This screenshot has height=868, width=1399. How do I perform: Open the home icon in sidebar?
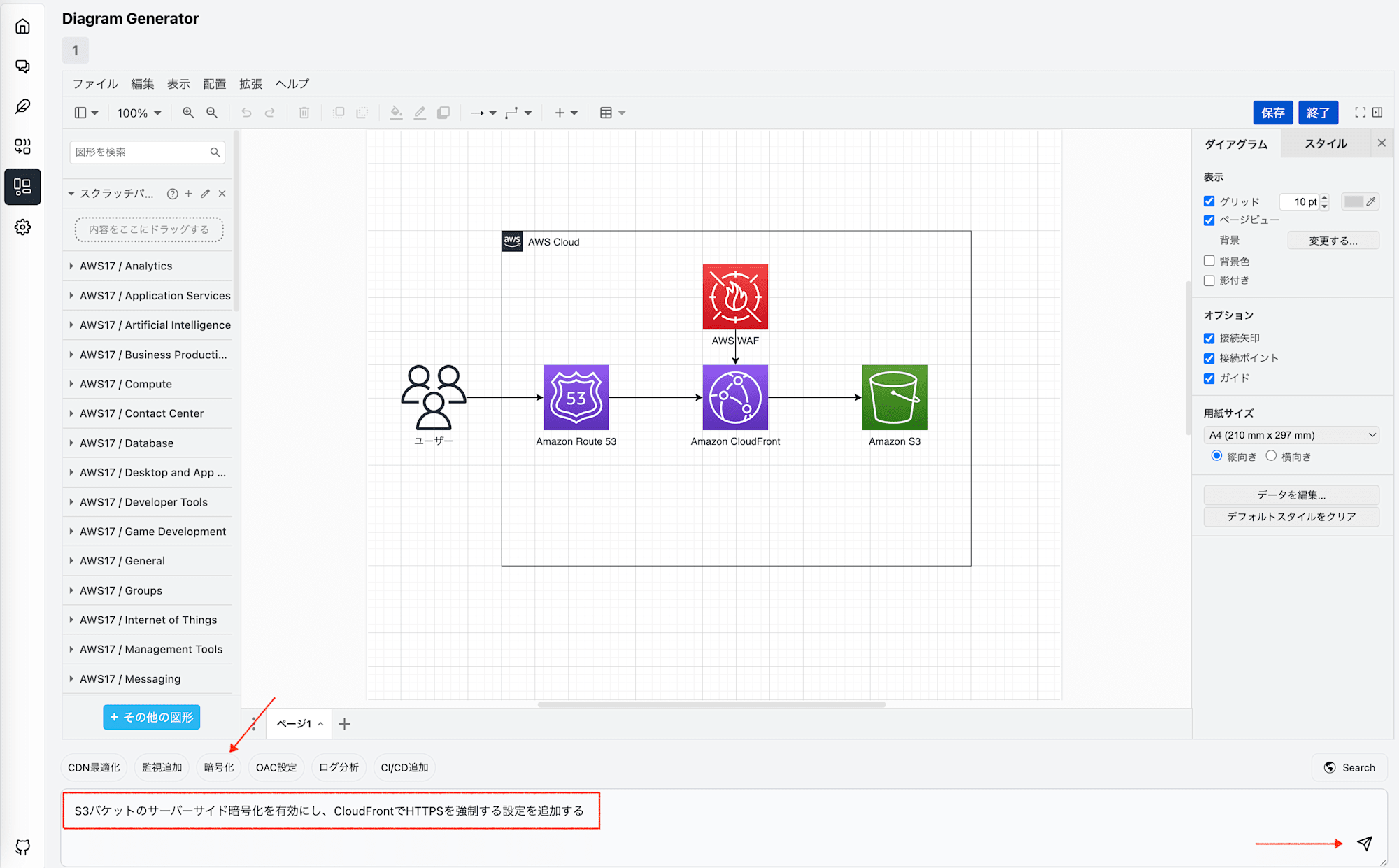(x=22, y=27)
